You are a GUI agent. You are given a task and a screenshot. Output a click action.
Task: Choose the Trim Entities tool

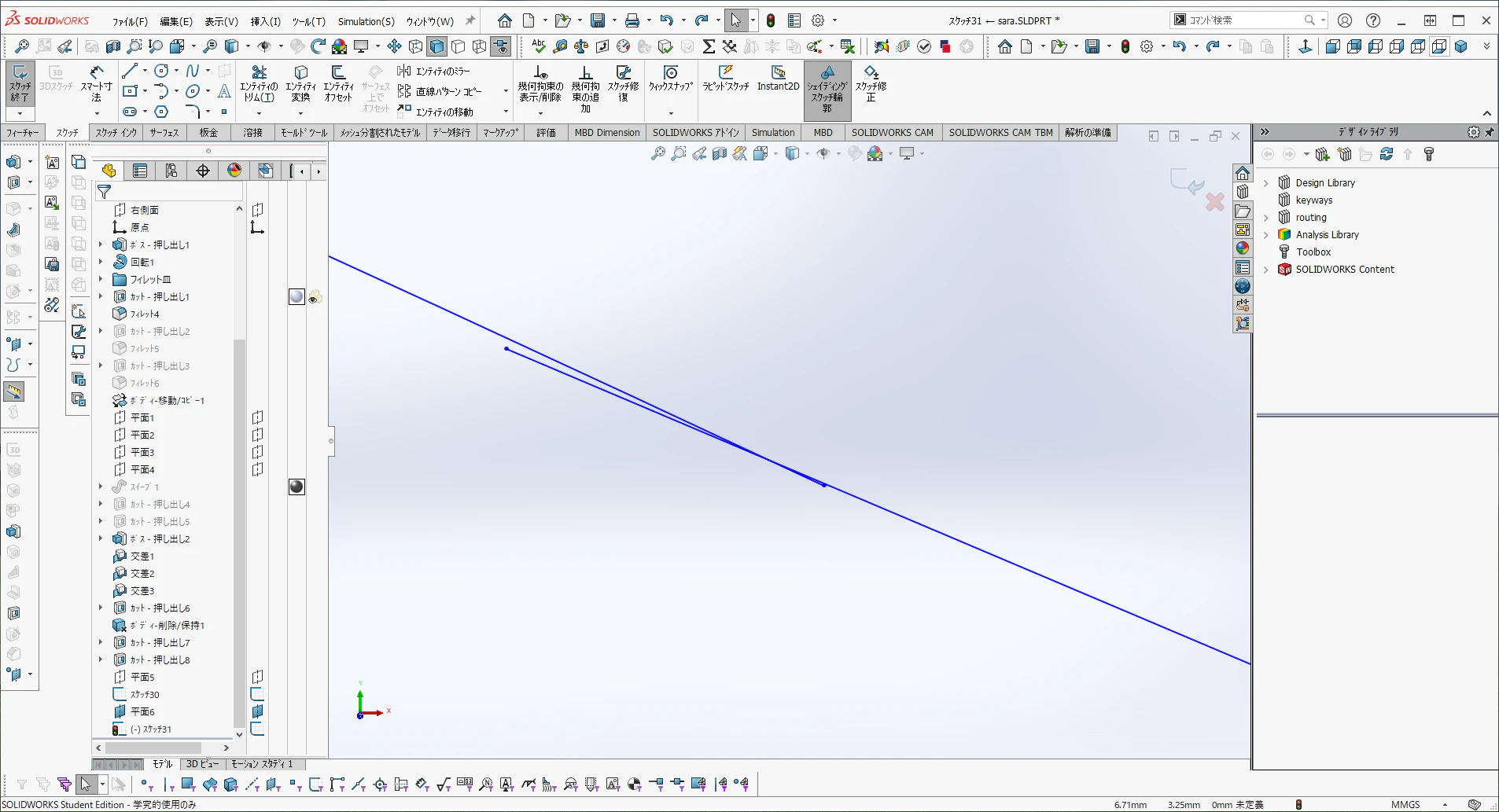259,83
